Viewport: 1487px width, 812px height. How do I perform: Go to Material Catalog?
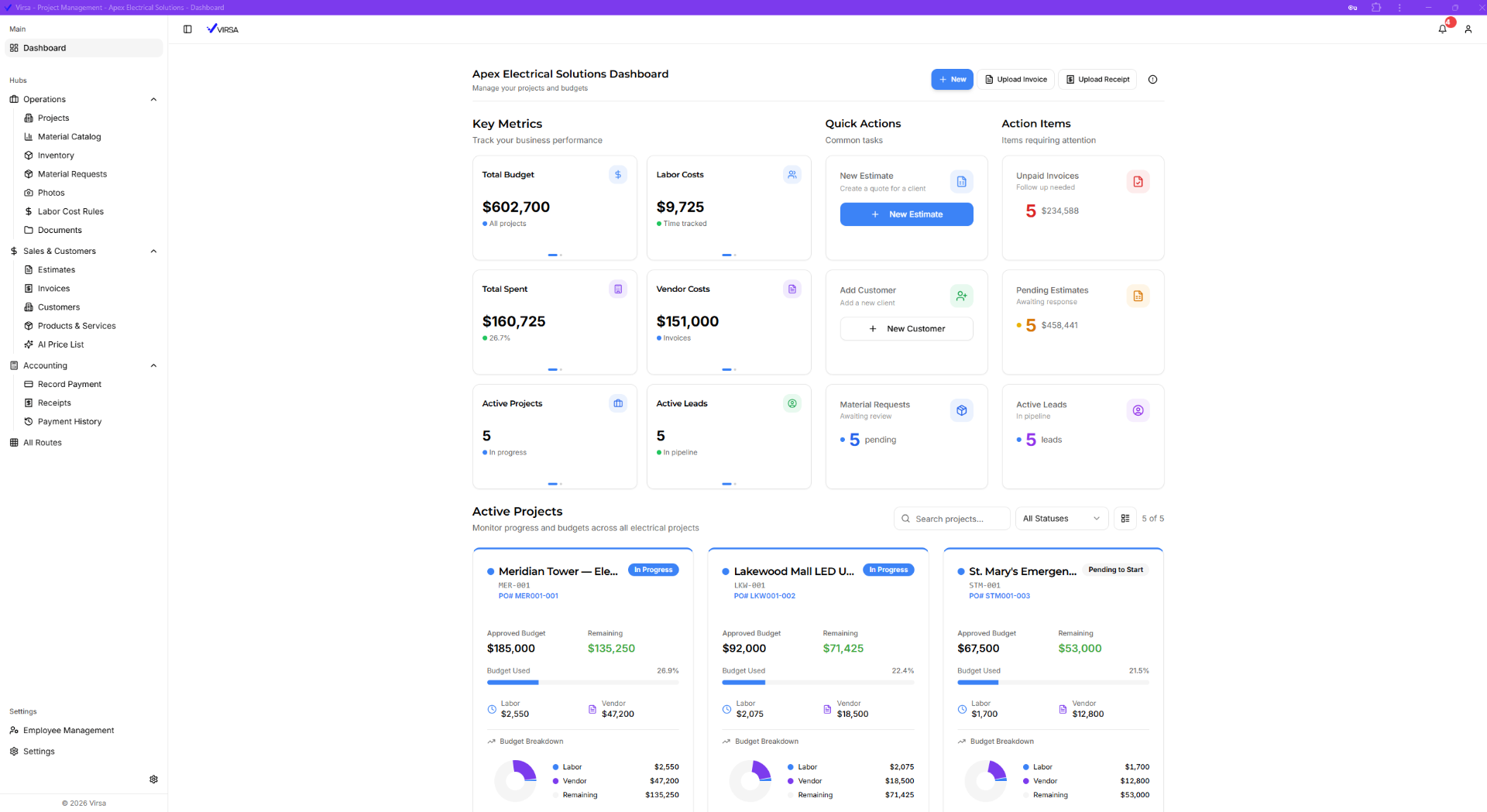pyautogui.click(x=70, y=137)
